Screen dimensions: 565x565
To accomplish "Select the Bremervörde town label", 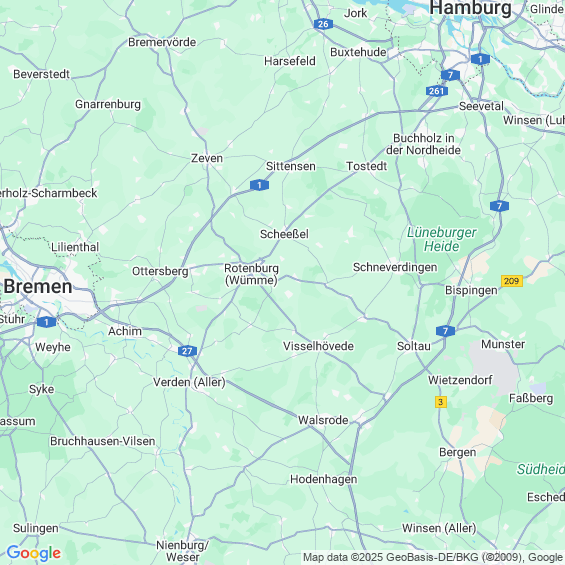I will [x=162, y=42].
